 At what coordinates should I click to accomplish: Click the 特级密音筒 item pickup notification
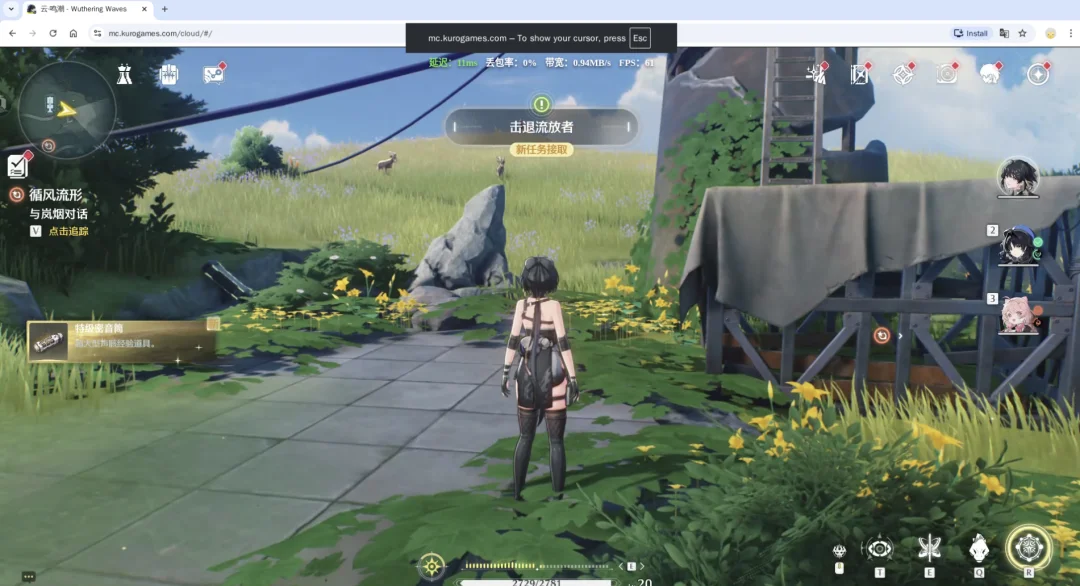(x=123, y=340)
